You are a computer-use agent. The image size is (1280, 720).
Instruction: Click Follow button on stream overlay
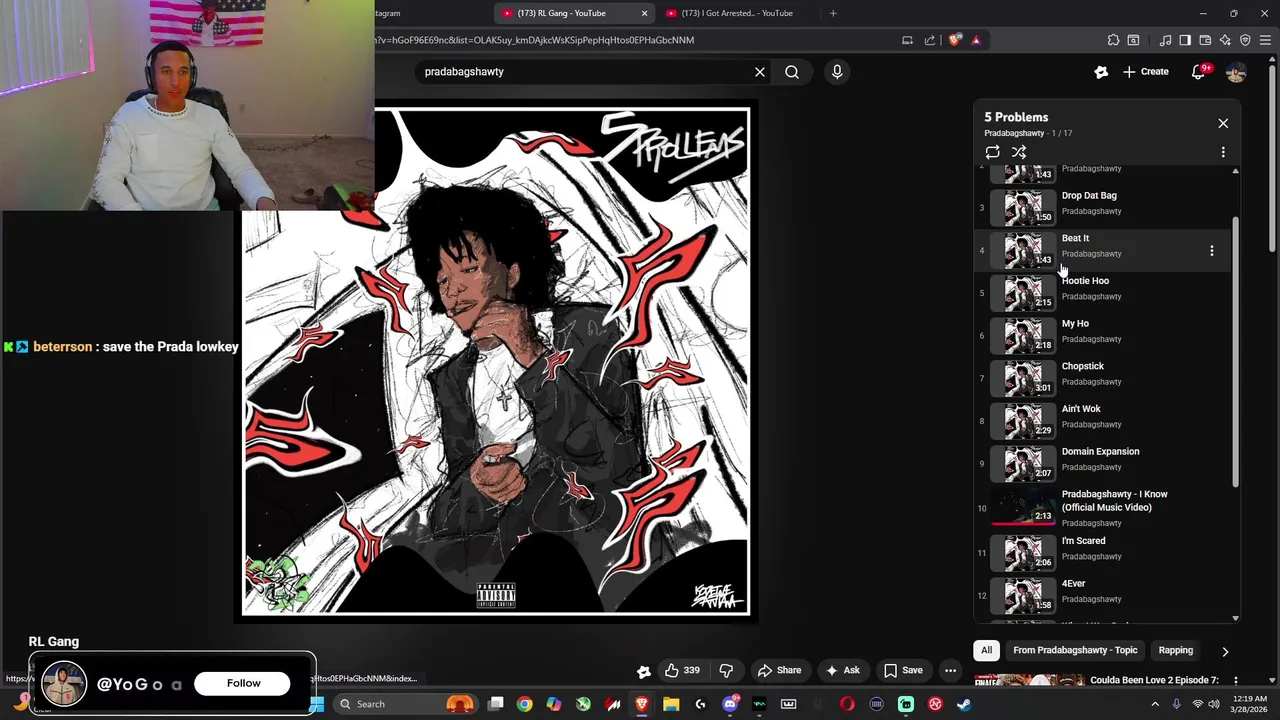pos(243,683)
